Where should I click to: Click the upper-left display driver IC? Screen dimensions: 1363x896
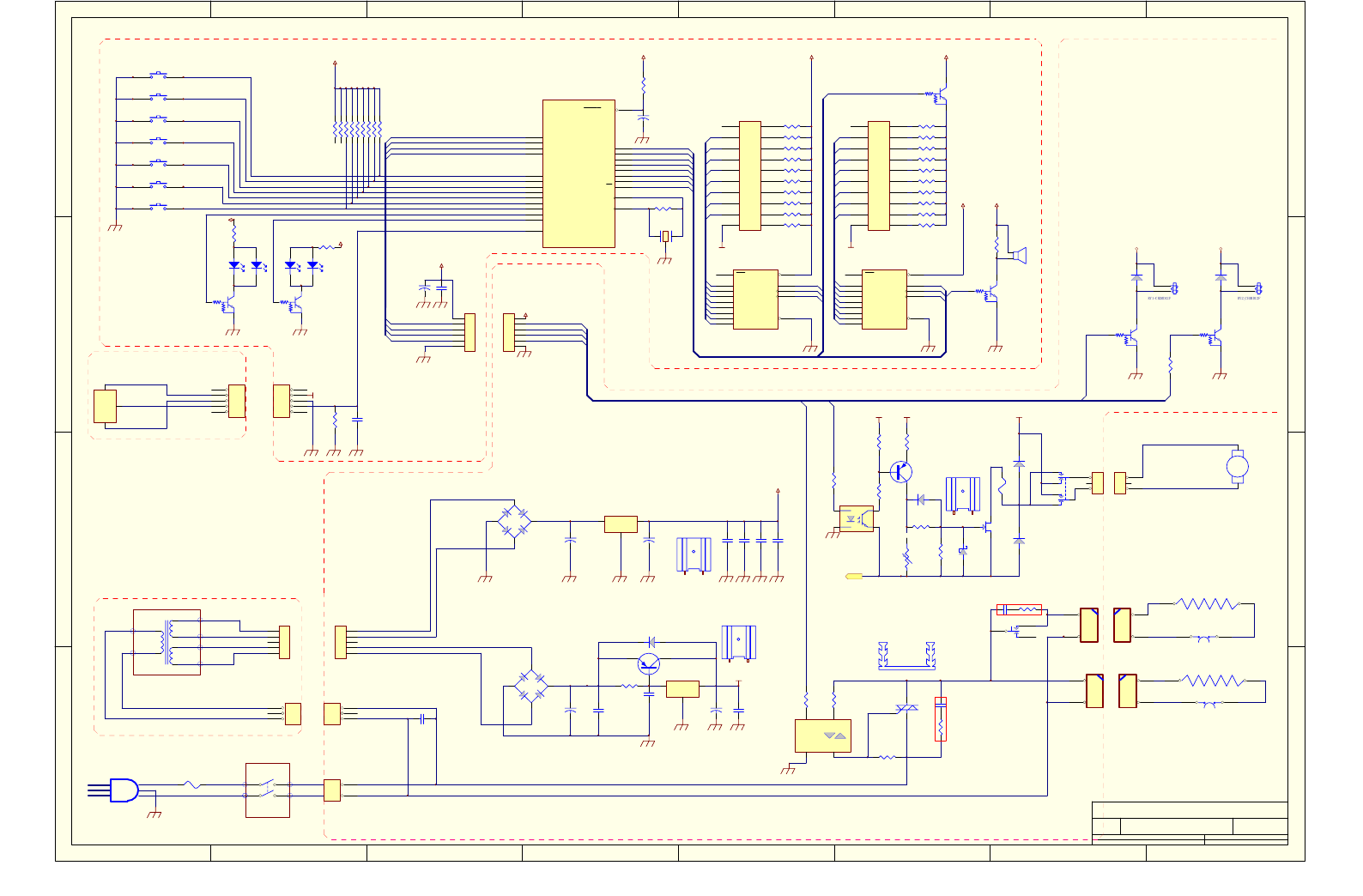coord(750,176)
